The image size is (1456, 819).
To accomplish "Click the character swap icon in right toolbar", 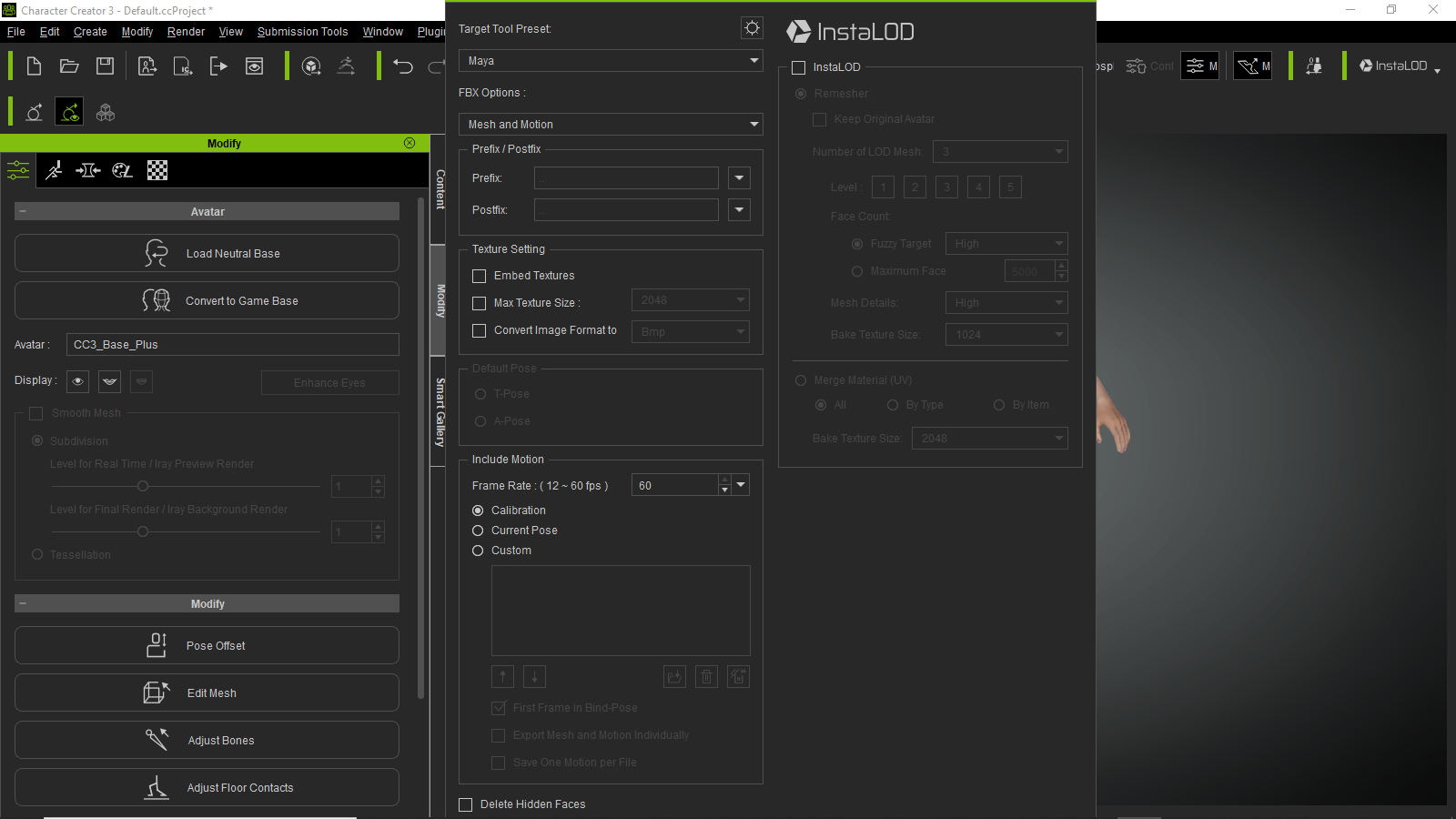I will 1313,66.
